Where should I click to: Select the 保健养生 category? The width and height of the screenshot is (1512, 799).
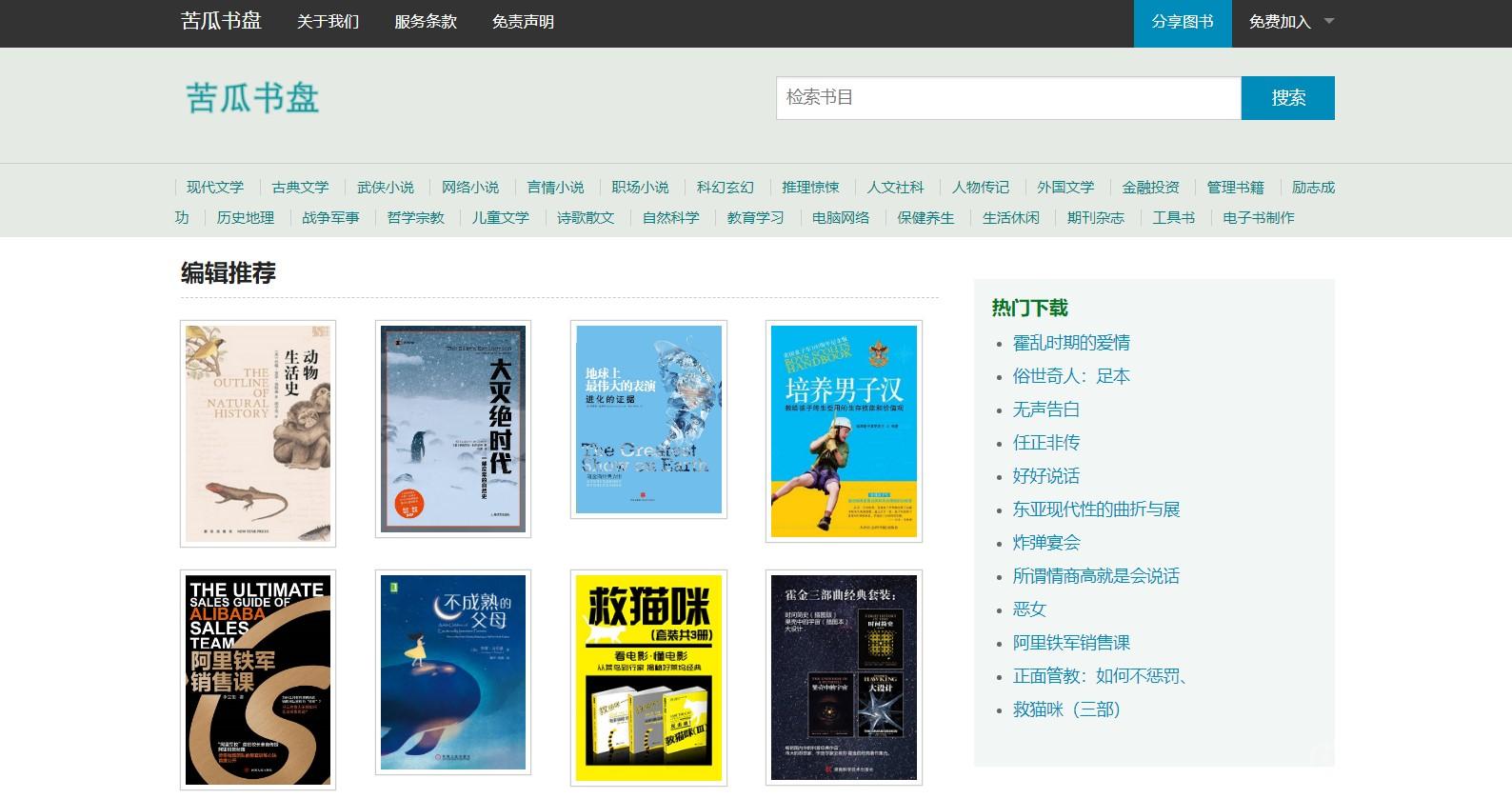(x=925, y=218)
